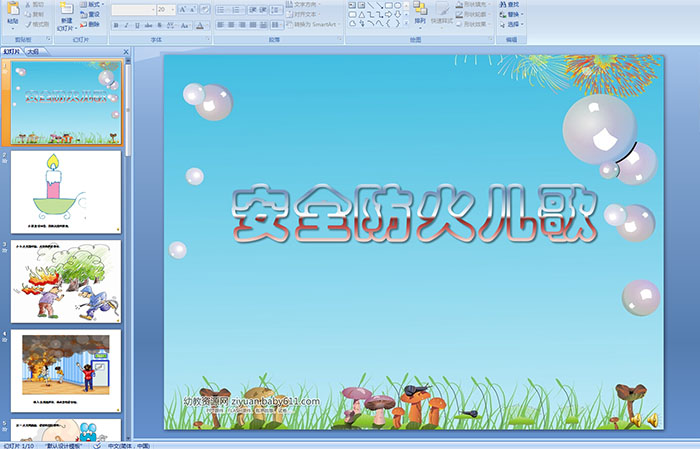Screen dimensions: 700x449
Task: Open Align Text (对齐文本) dropdown
Action: (303, 14)
